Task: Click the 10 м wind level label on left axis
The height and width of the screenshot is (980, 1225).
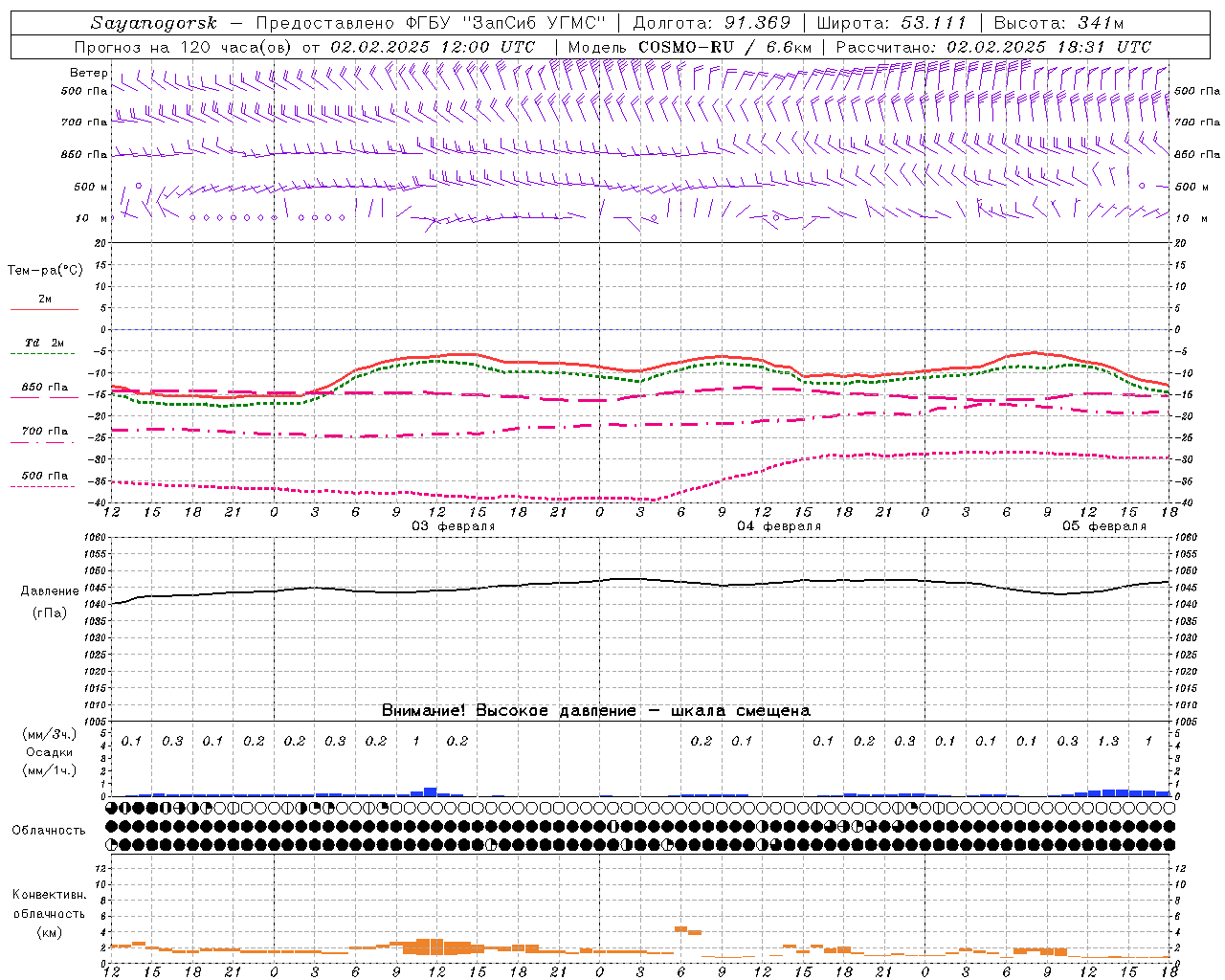Action: 92,218
